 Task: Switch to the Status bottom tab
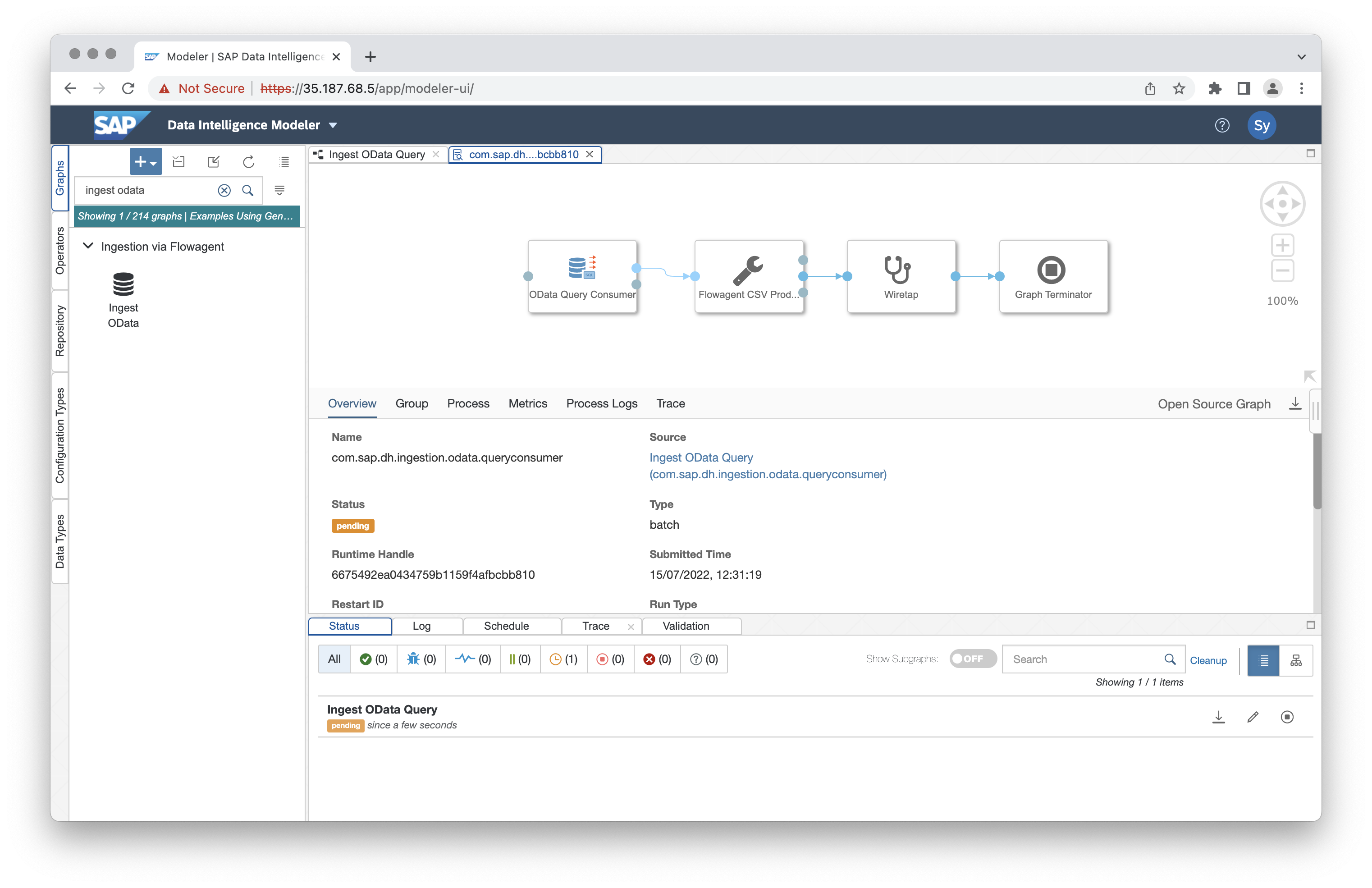(x=351, y=626)
